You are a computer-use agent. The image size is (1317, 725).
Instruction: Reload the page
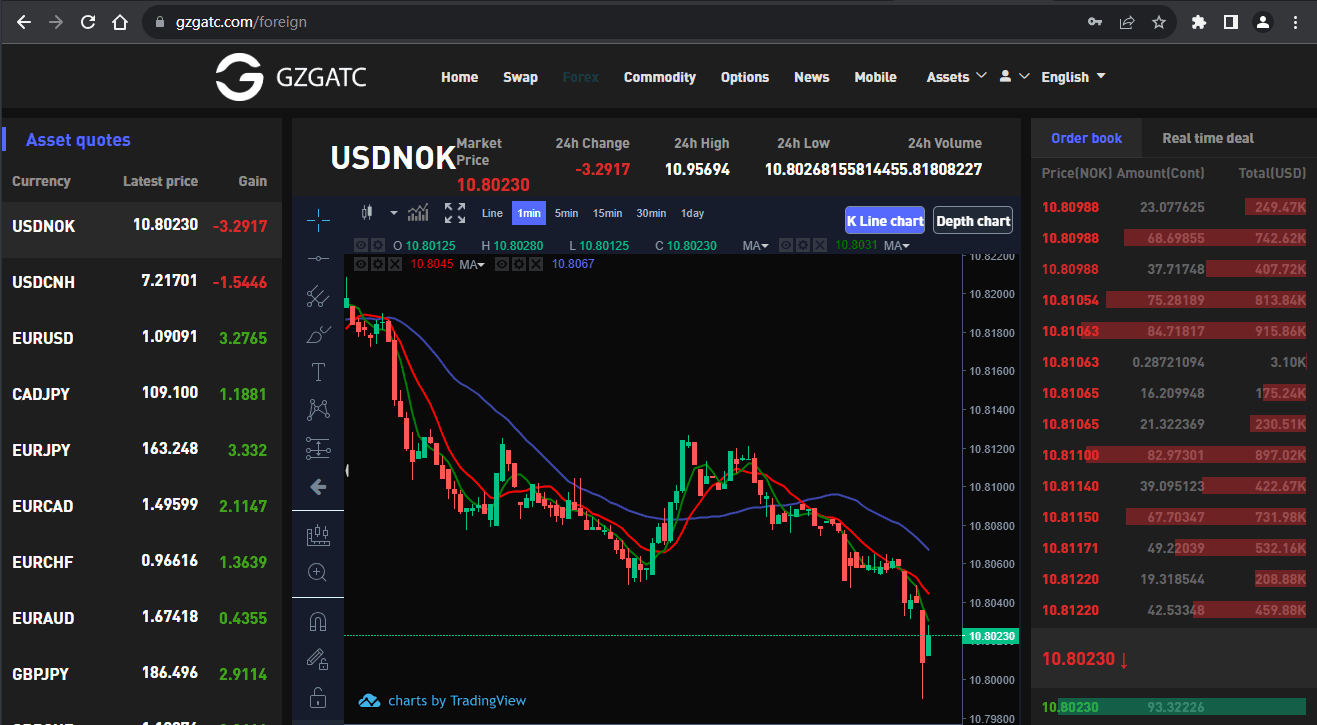click(x=88, y=22)
